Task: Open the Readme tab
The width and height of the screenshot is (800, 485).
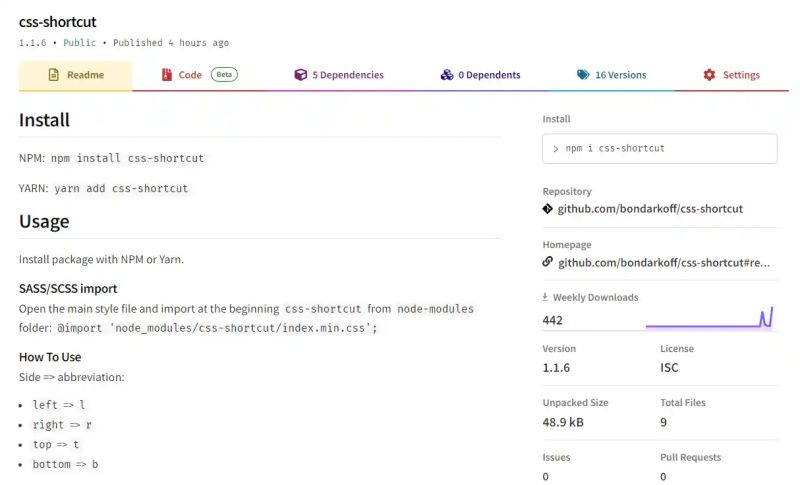Action: [x=76, y=75]
